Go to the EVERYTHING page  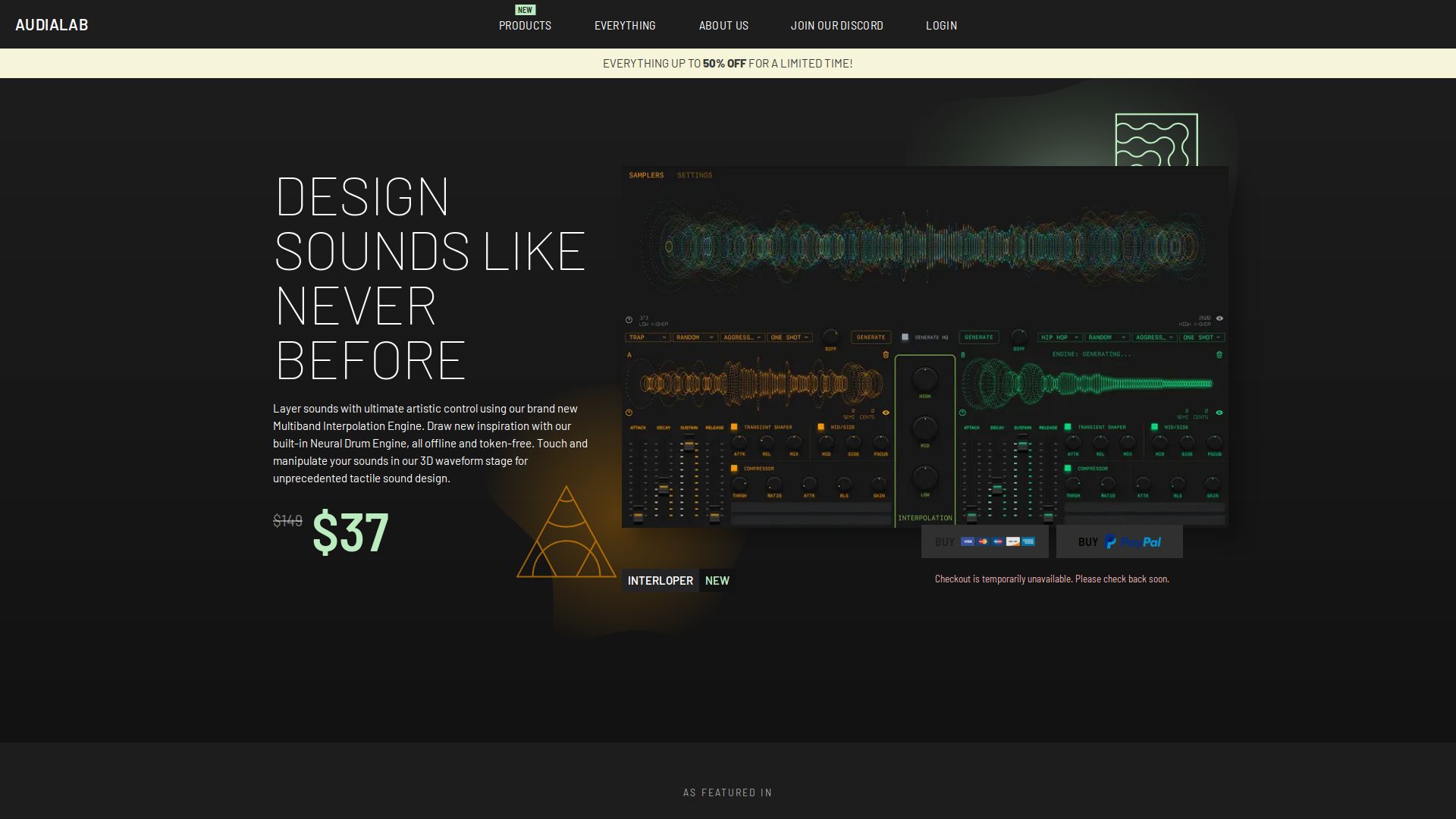tap(625, 26)
